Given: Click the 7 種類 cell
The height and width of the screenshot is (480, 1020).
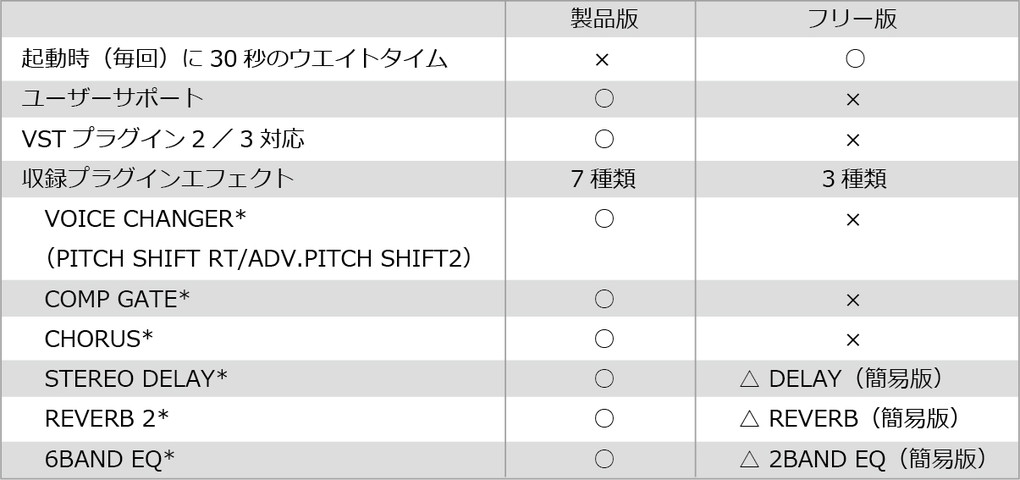Looking at the screenshot, I should click(x=604, y=180).
